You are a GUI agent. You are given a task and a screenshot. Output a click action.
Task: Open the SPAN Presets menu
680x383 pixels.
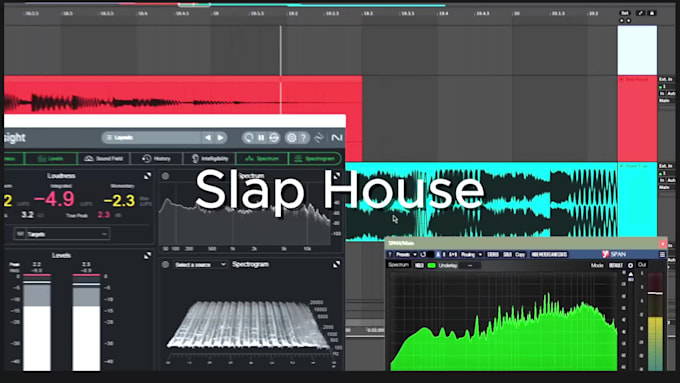402,255
